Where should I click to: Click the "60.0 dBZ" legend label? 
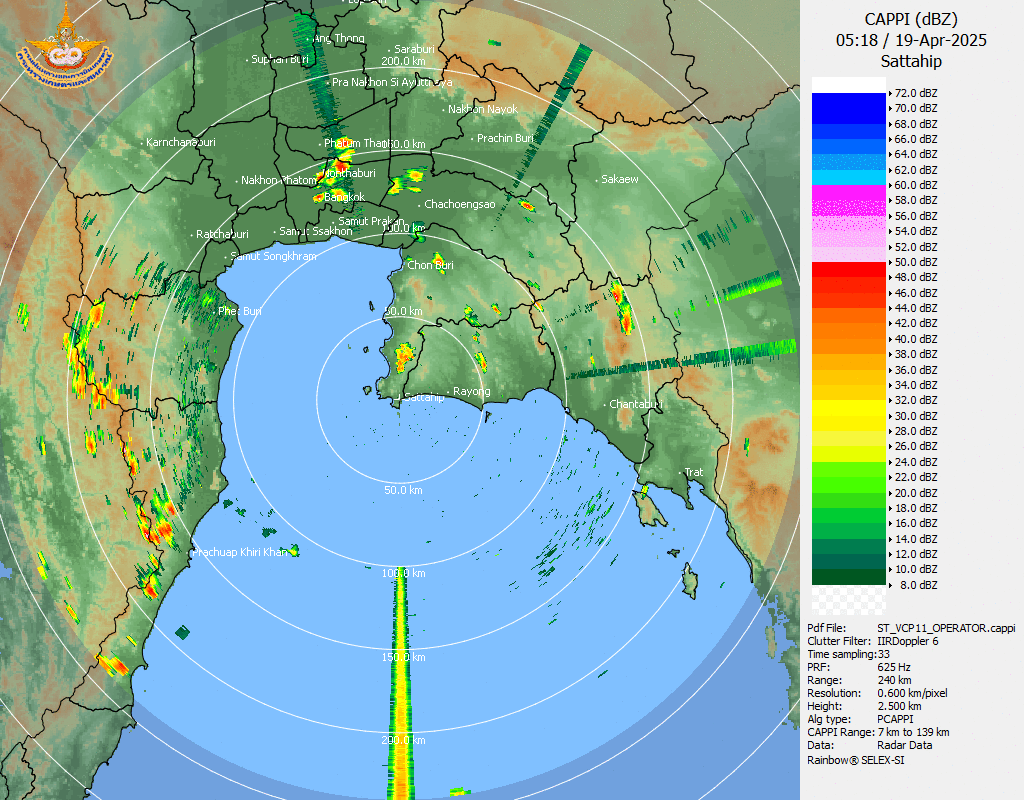click(x=916, y=185)
